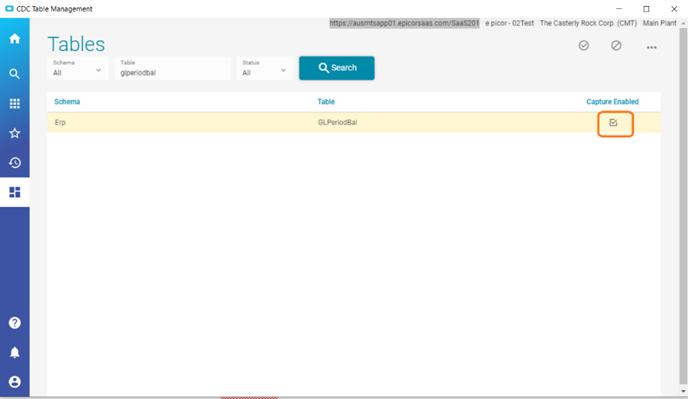This screenshot has width=688, height=399.
Task: Open the help question mark icon
Action: (x=14, y=323)
